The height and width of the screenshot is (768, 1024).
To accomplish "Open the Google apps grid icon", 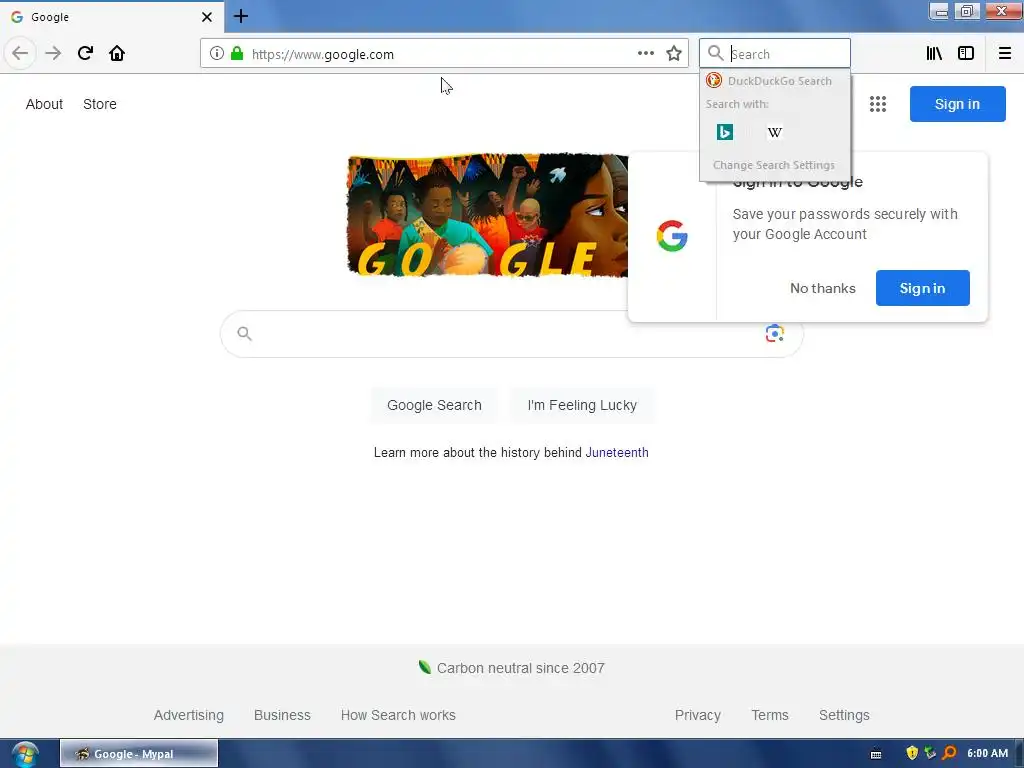I will [878, 104].
